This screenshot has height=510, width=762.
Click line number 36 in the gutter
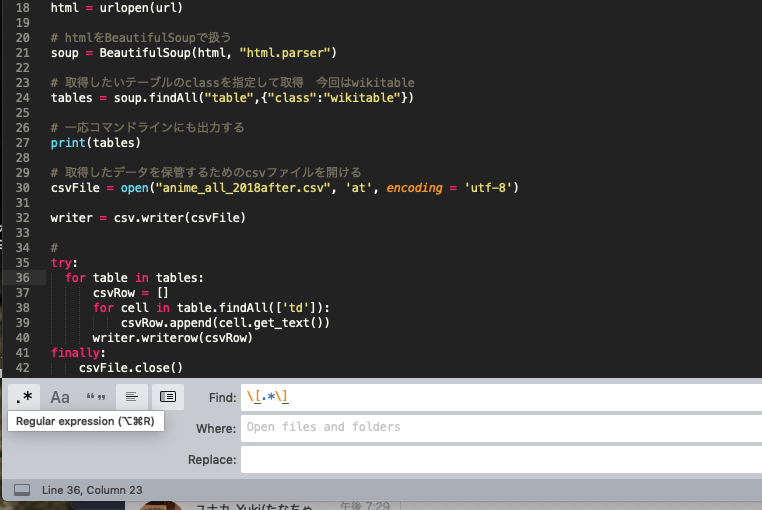coord(24,277)
